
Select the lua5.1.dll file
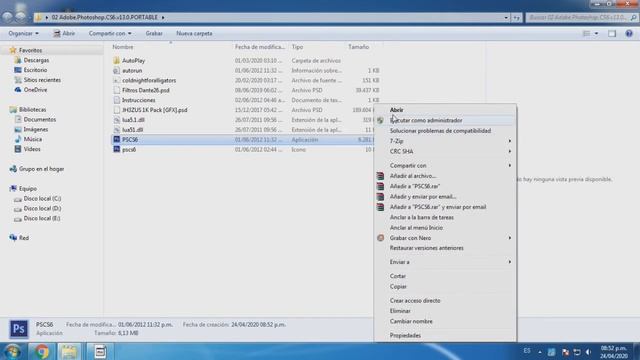tap(133, 120)
